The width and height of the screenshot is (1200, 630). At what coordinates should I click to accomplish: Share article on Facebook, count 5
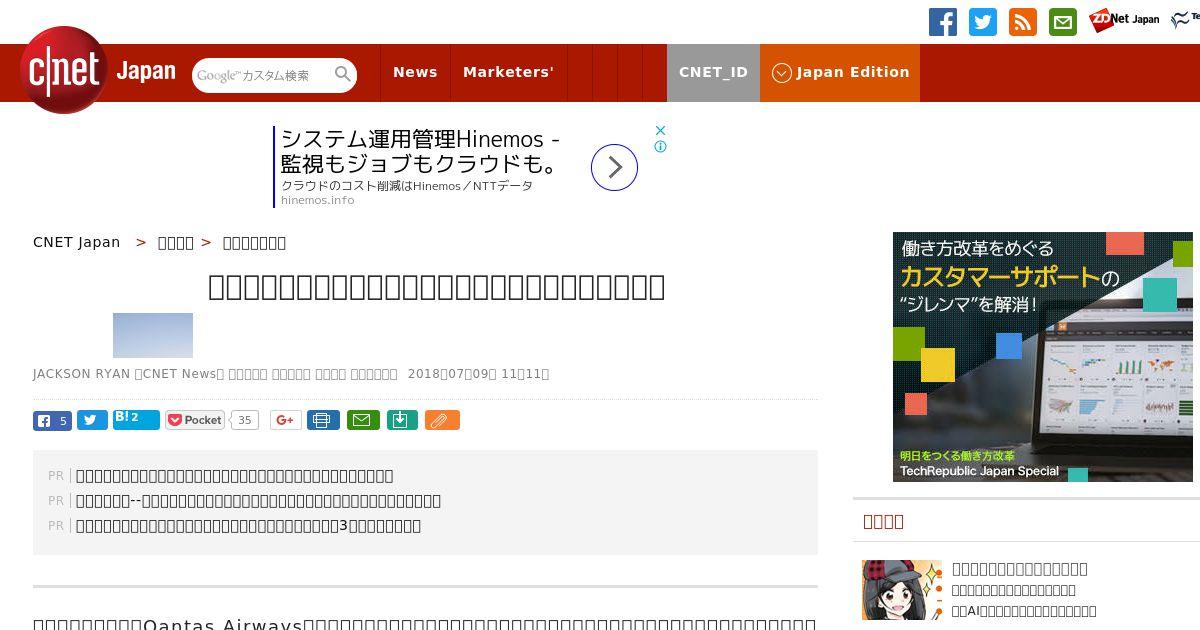coord(52,421)
